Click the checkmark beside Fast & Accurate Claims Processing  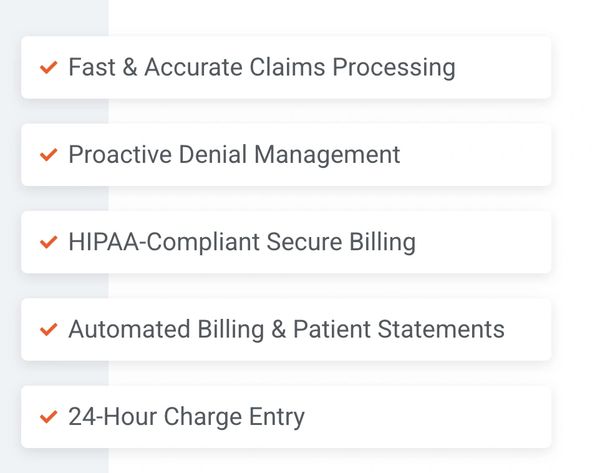click(x=47, y=68)
